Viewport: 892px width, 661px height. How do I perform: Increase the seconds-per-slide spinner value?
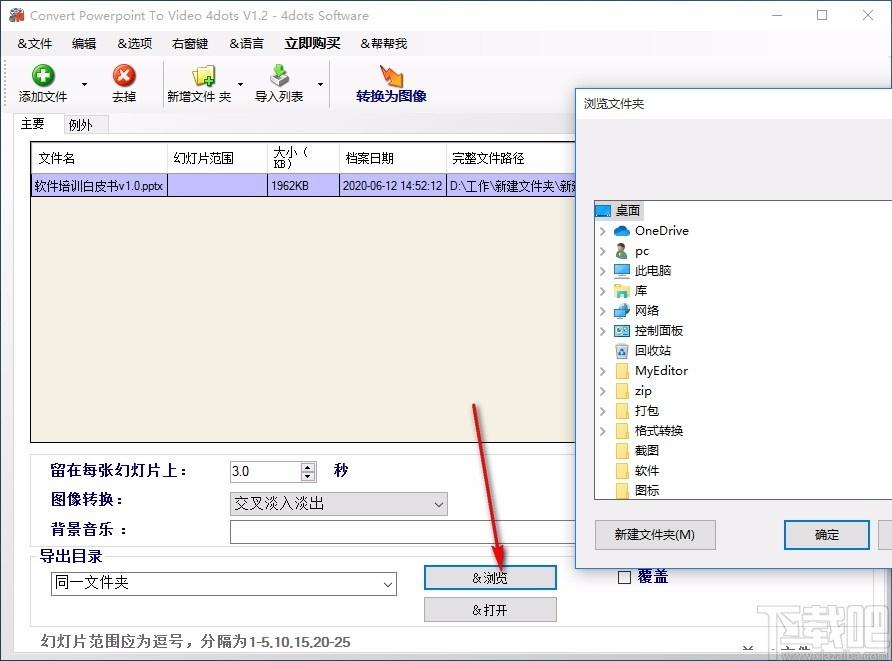coord(308,466)
